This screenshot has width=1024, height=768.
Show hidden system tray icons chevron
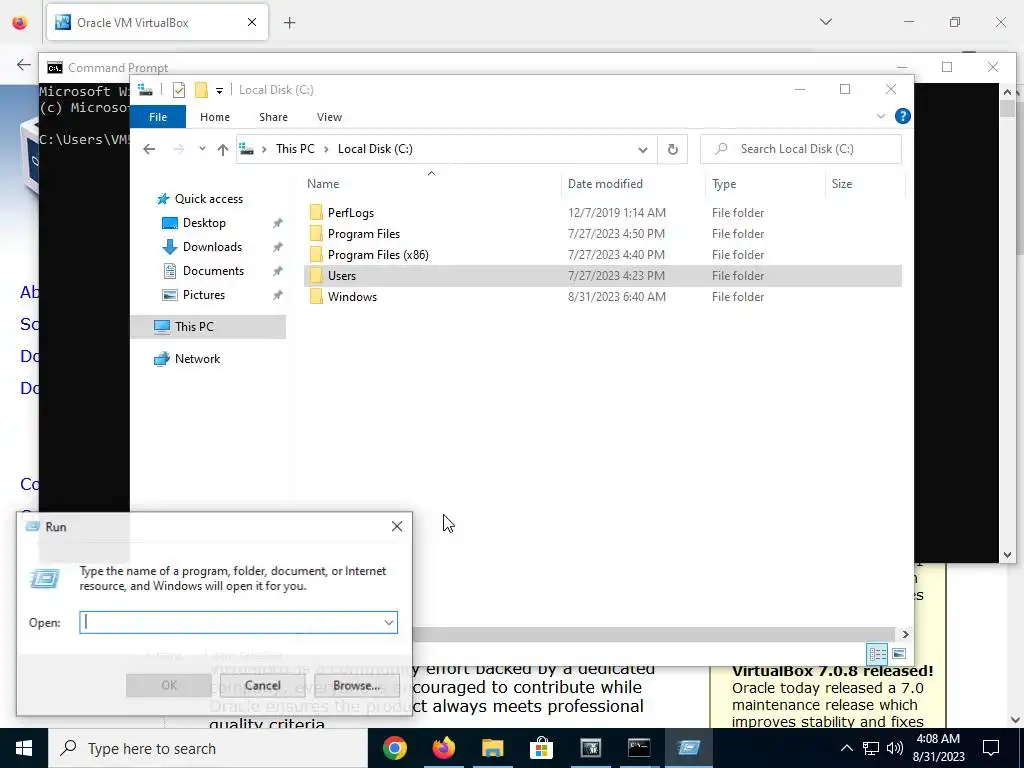(846, 748)
